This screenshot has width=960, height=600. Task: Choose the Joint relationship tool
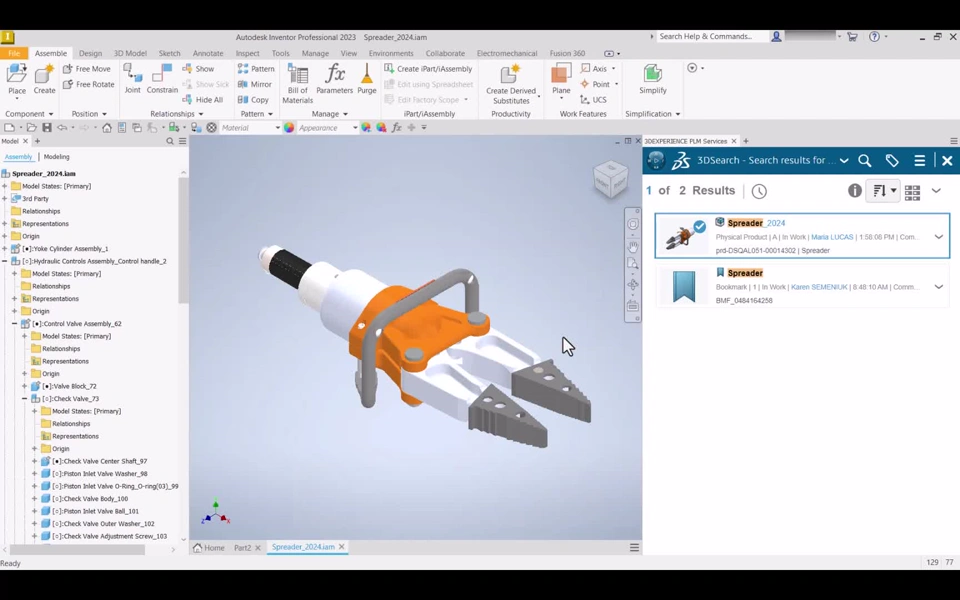click(x=132, y=80)
